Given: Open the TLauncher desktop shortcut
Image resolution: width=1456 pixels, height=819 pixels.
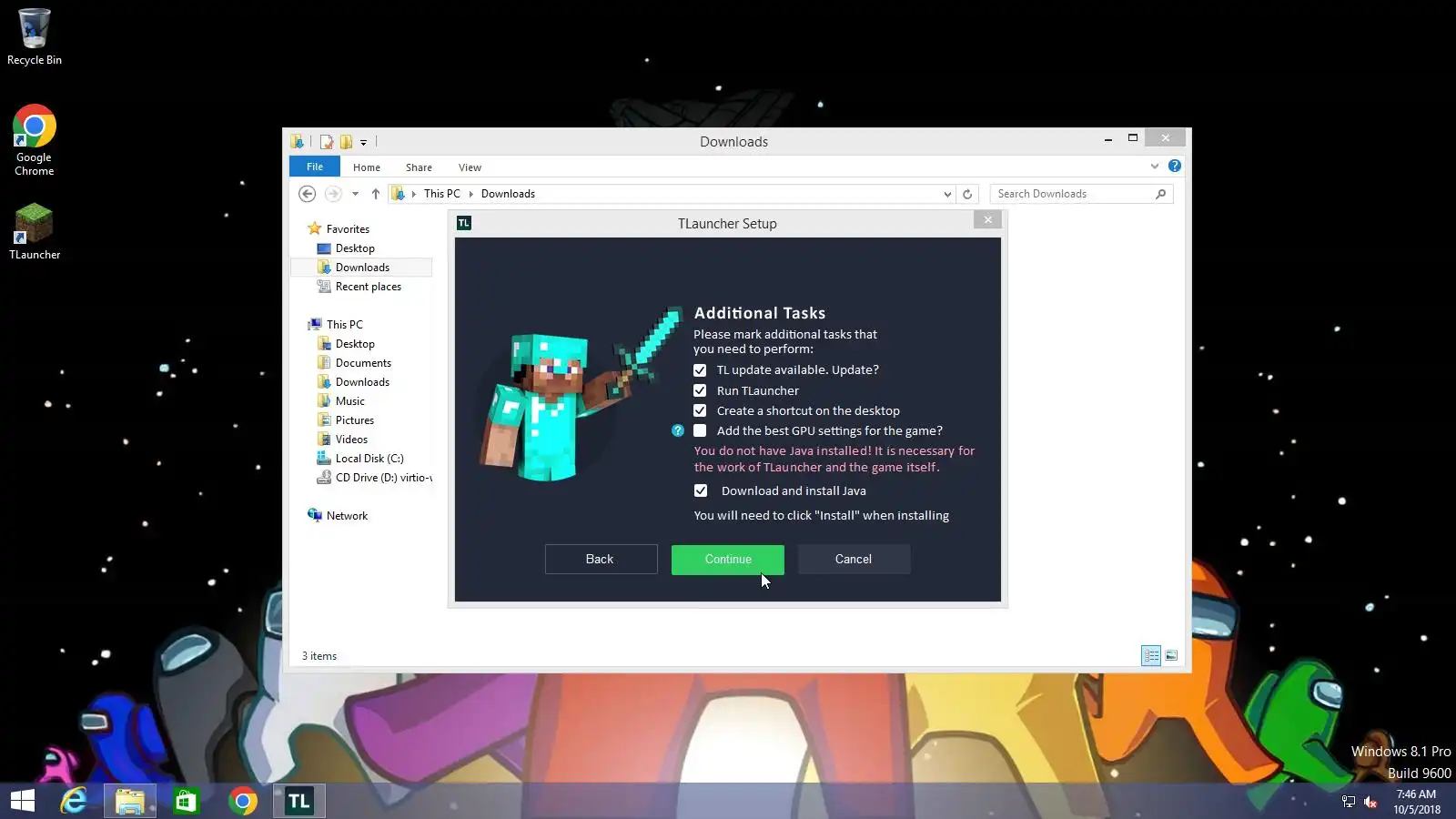Looking at the screenshot, I should [x=35, y=232].
